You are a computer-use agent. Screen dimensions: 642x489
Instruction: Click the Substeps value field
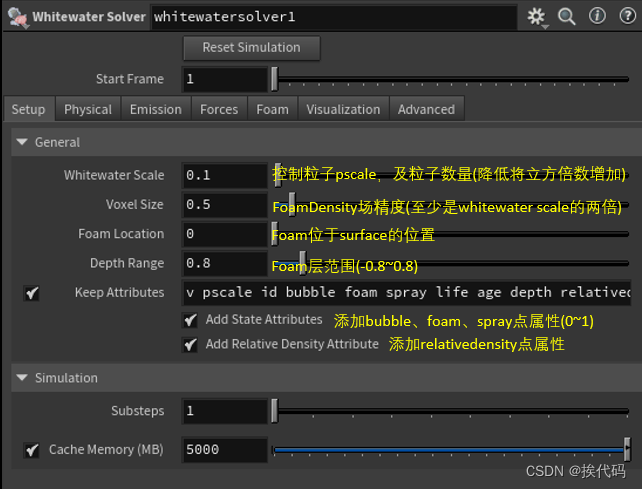tap(224, 411)
